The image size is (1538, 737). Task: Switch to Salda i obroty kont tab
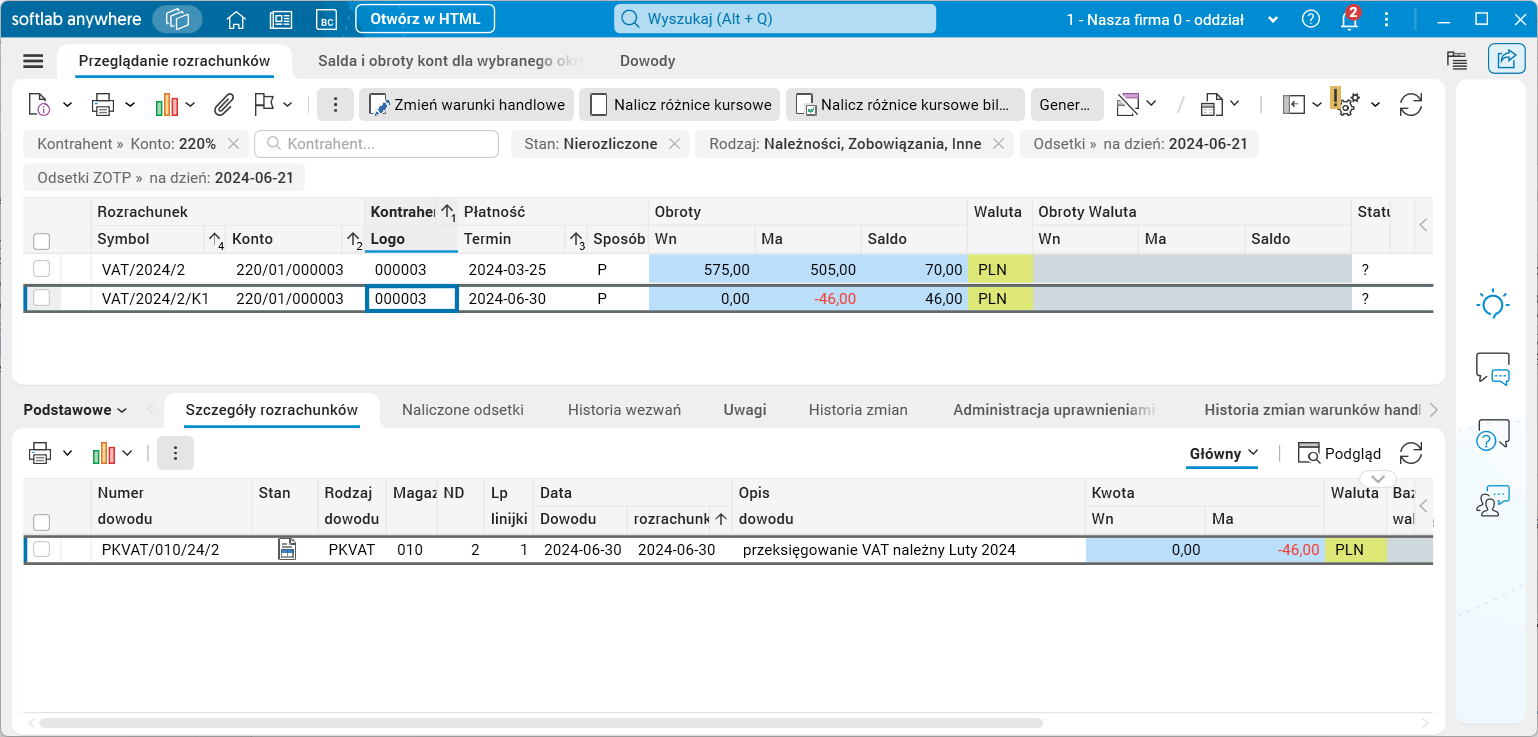450,61
